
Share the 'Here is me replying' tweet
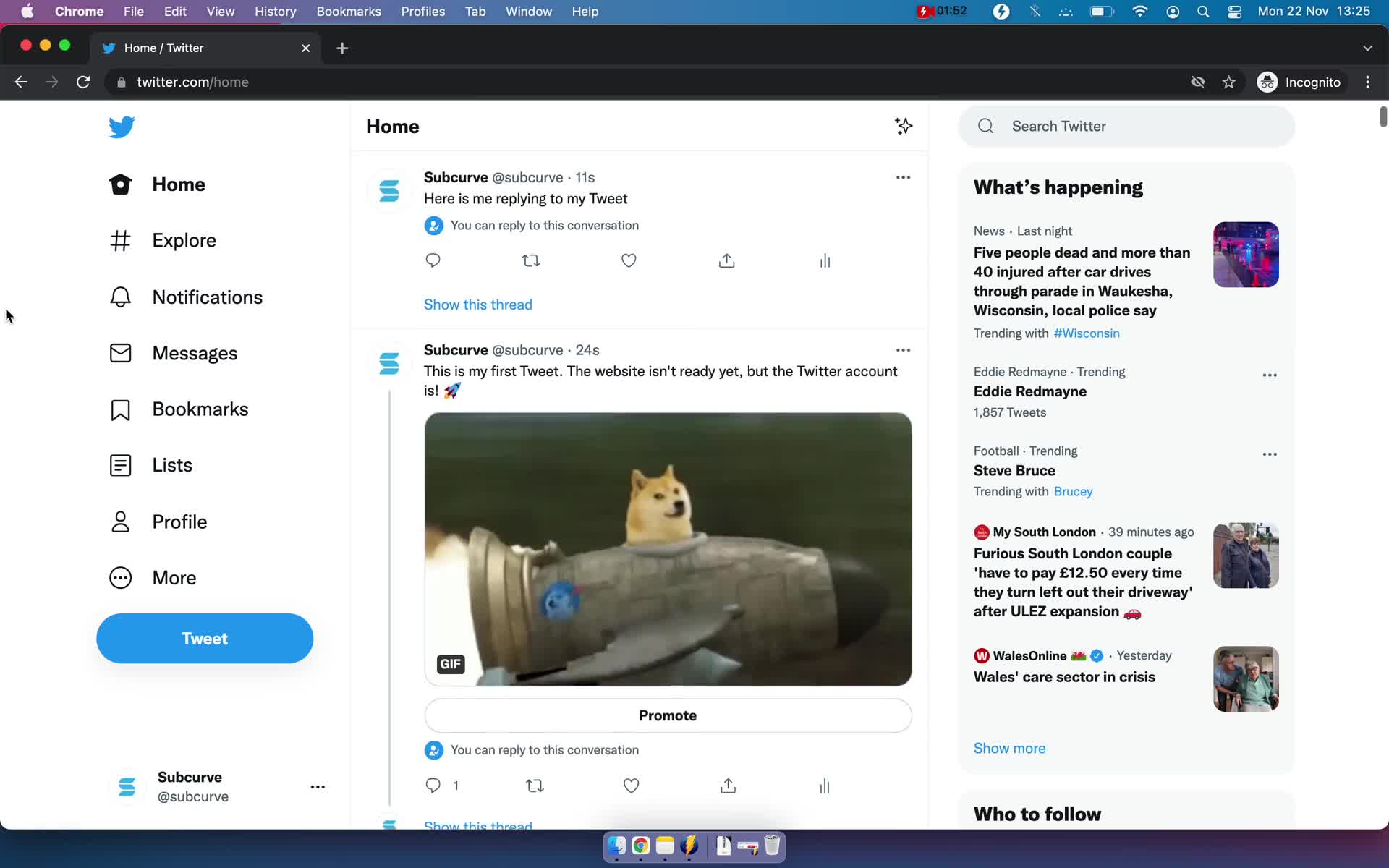point(727,260)
